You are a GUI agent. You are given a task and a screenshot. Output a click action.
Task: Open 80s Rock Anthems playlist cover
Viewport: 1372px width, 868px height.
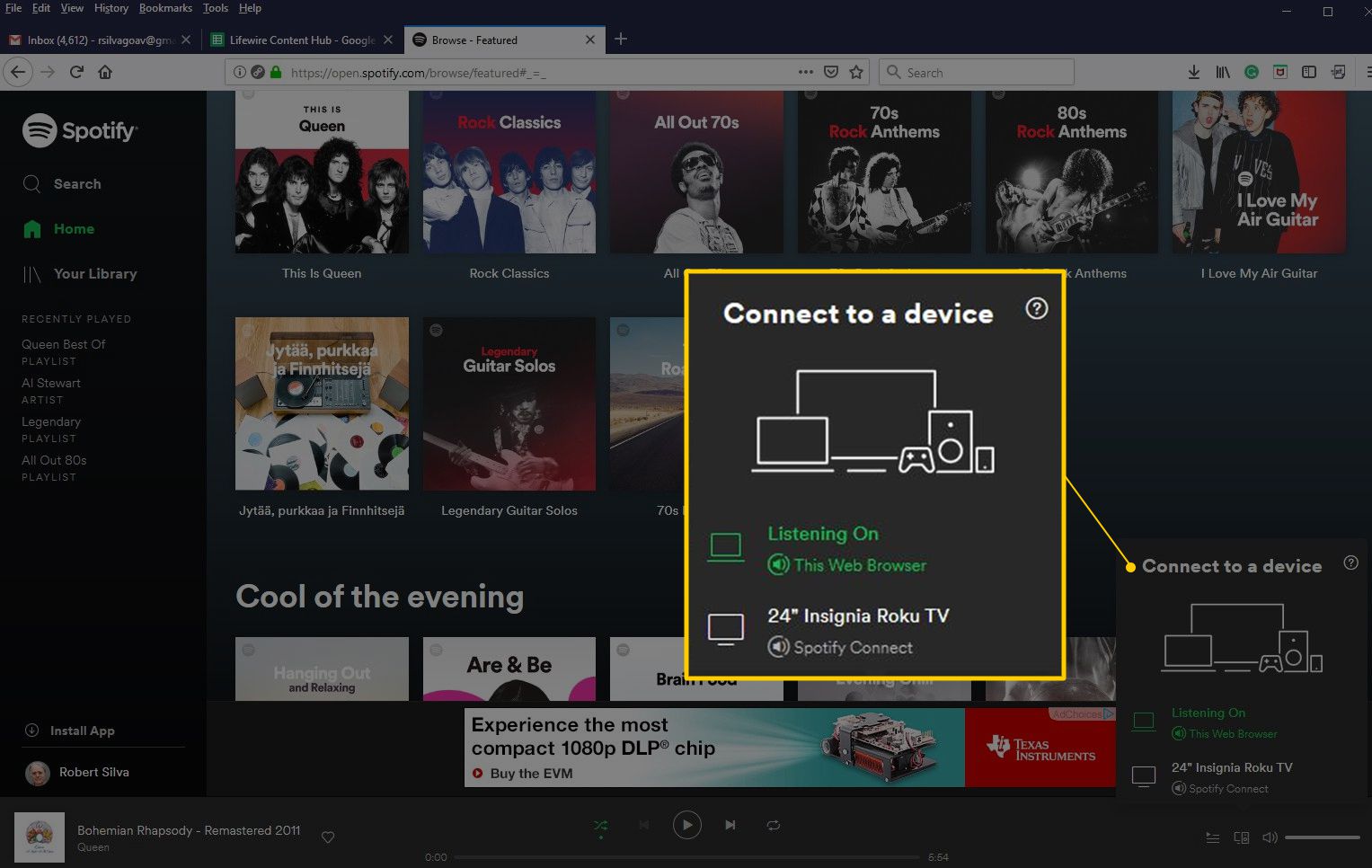click(x=1071, y=172)
